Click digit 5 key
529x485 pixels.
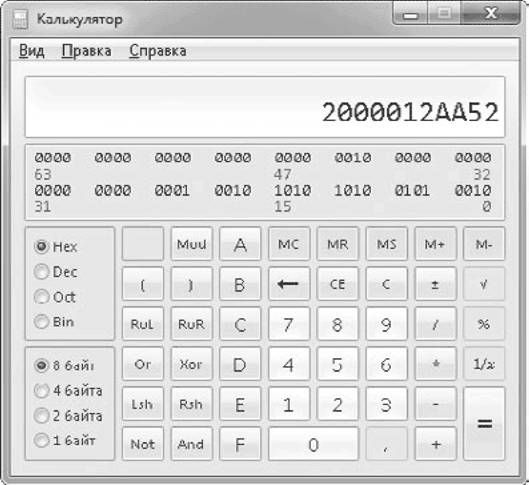[x=338, y=364]
